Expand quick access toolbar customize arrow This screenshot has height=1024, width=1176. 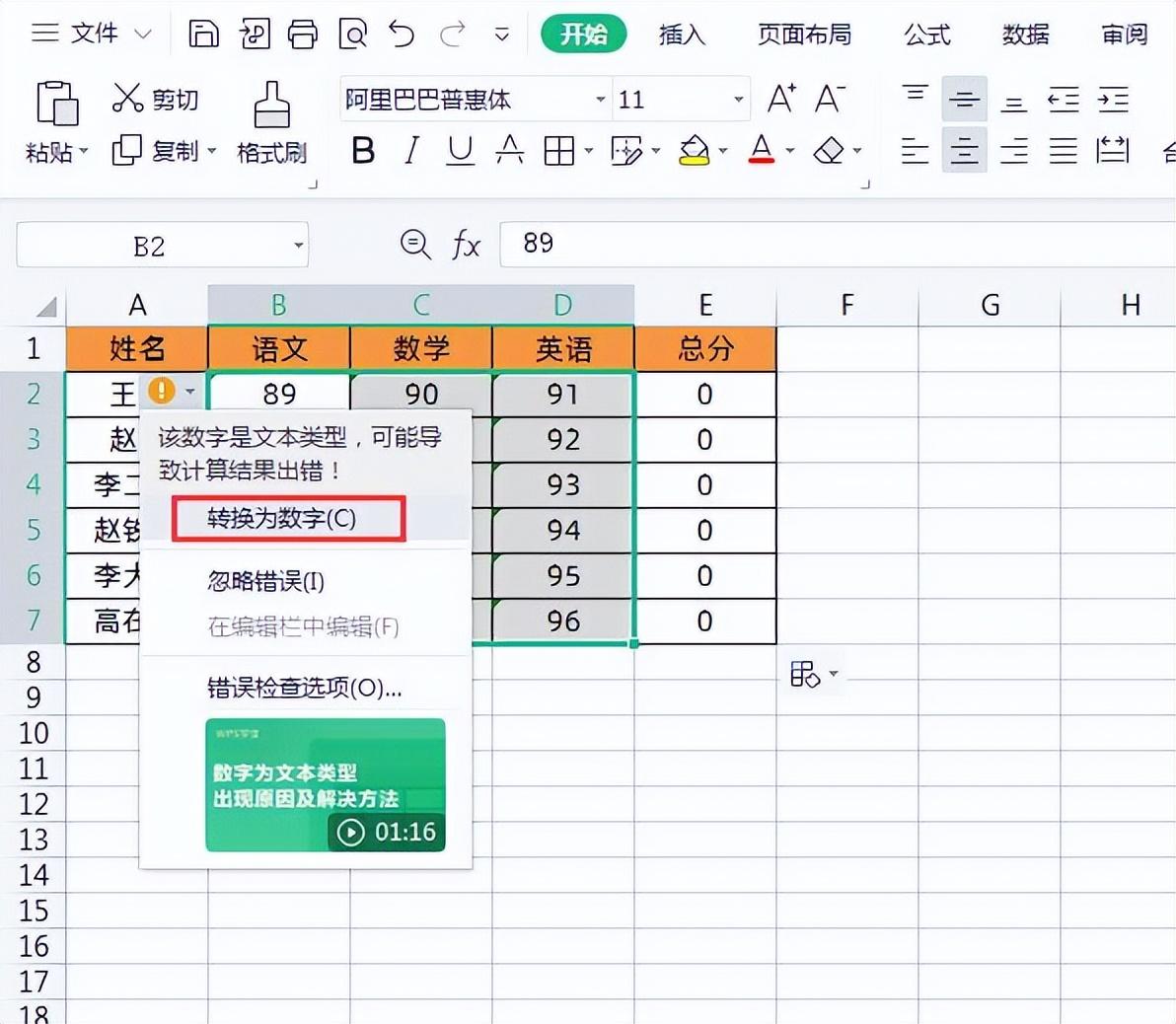(x=502, y=35)
